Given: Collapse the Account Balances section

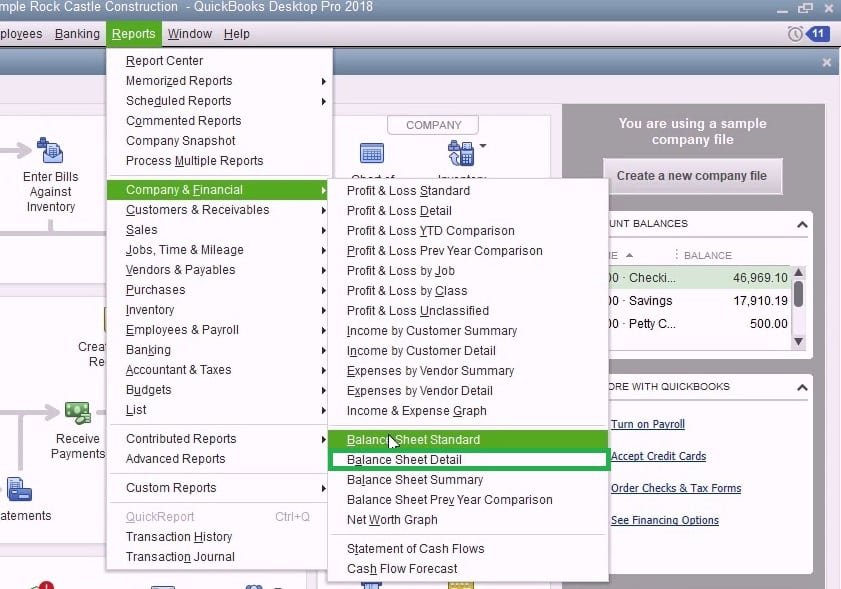Looking at the screenshot, I should 802,224.
